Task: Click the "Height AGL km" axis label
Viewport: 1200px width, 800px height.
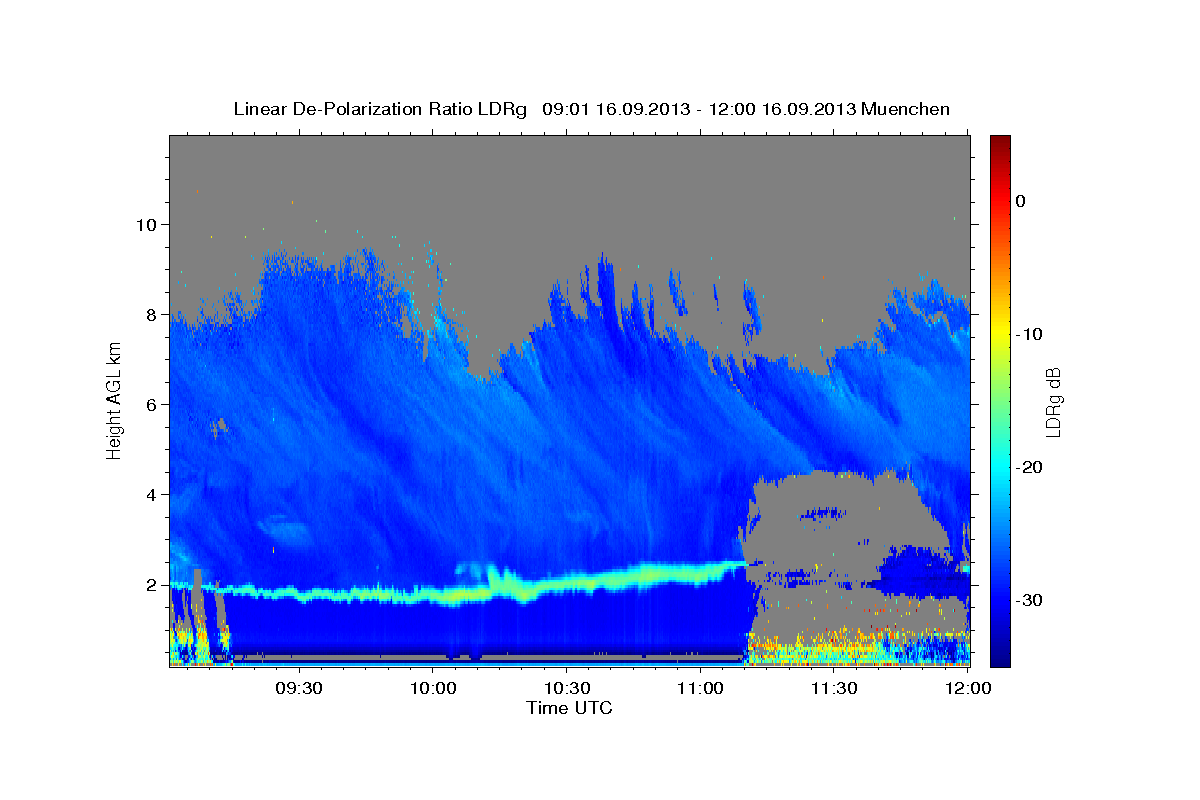Action: (x=114, y=401)
